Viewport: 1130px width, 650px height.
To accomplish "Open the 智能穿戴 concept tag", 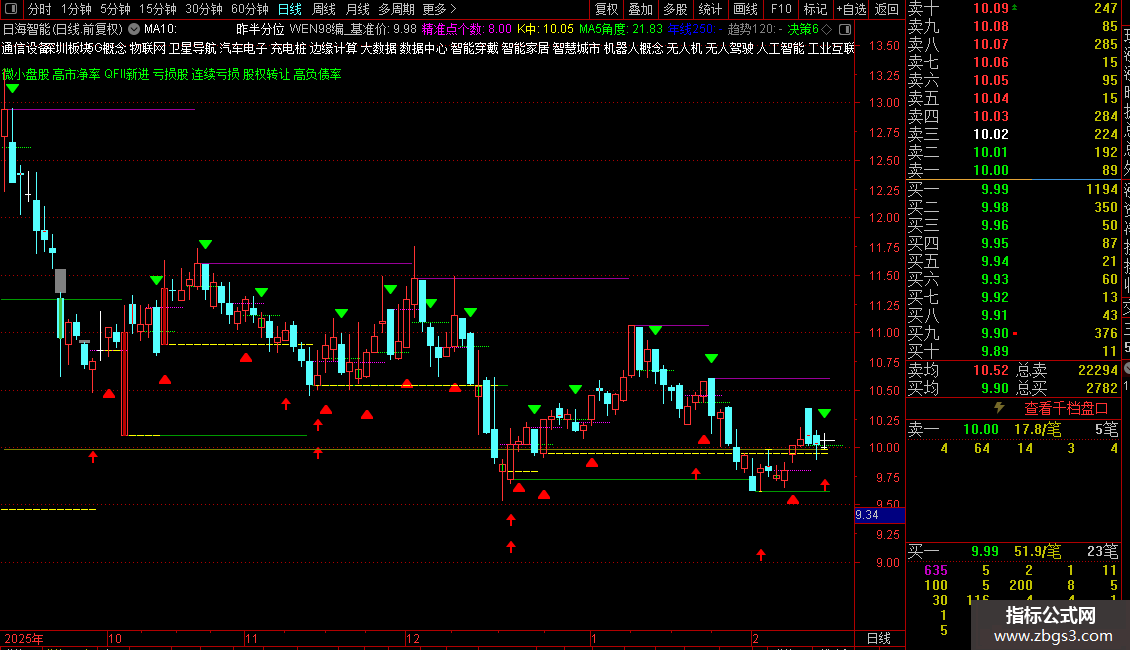I will point(474,48).
